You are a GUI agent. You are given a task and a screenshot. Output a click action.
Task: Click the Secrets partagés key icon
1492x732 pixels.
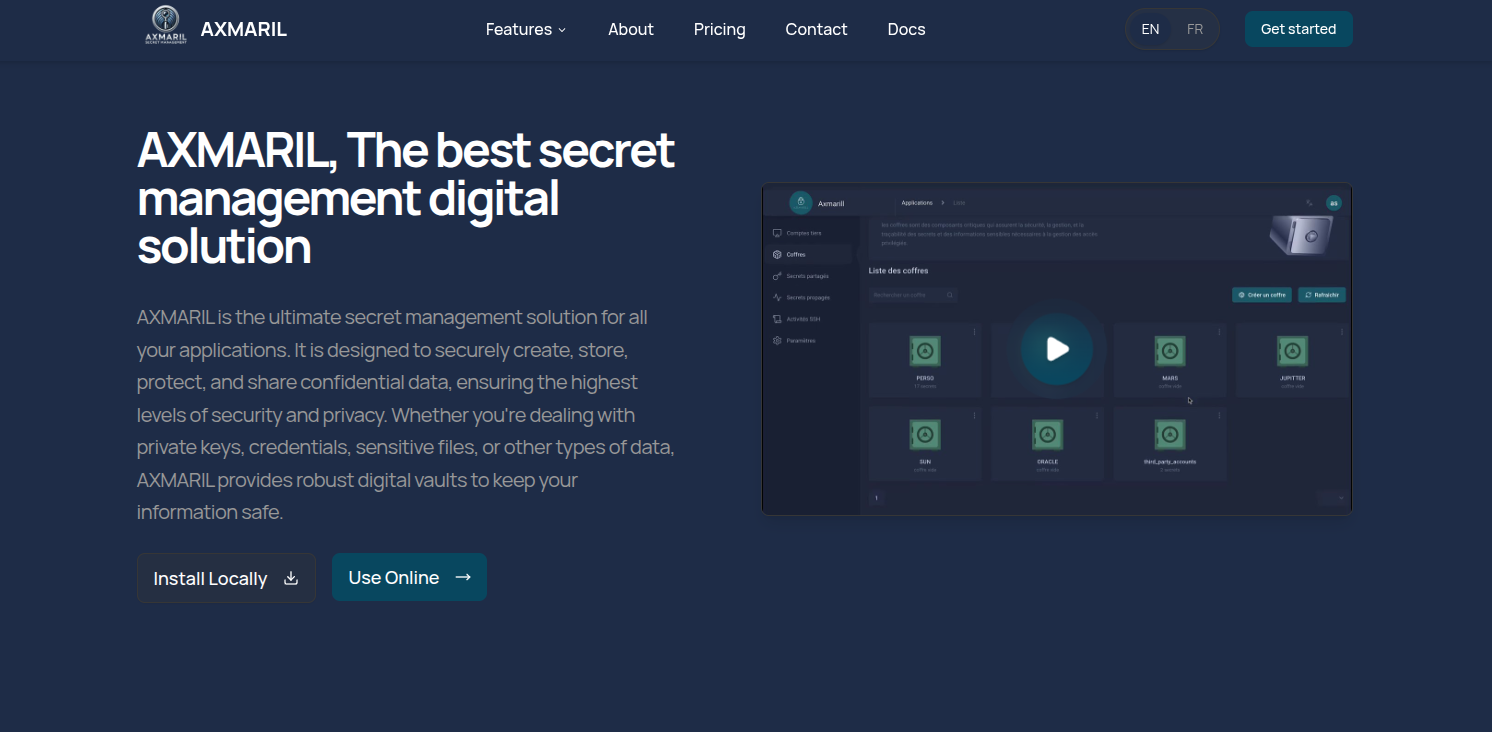(777, 276)
